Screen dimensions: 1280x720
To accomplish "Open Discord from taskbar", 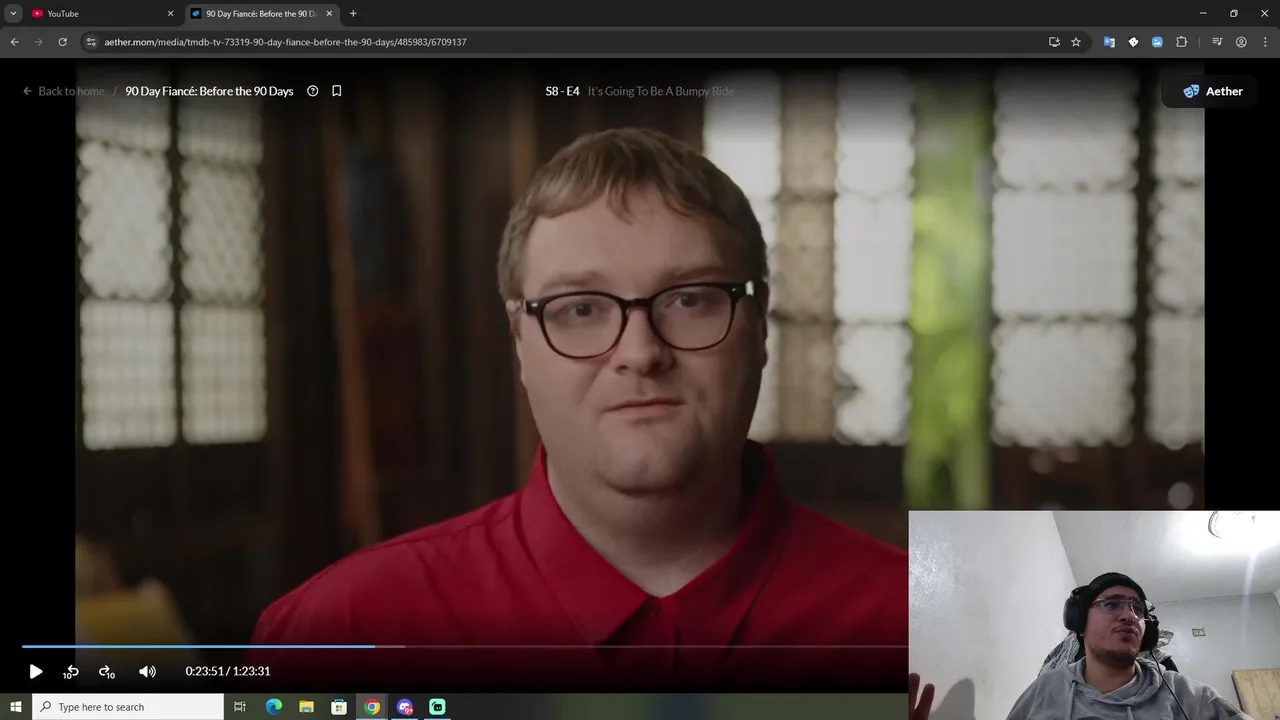I will tap(405, 707).
